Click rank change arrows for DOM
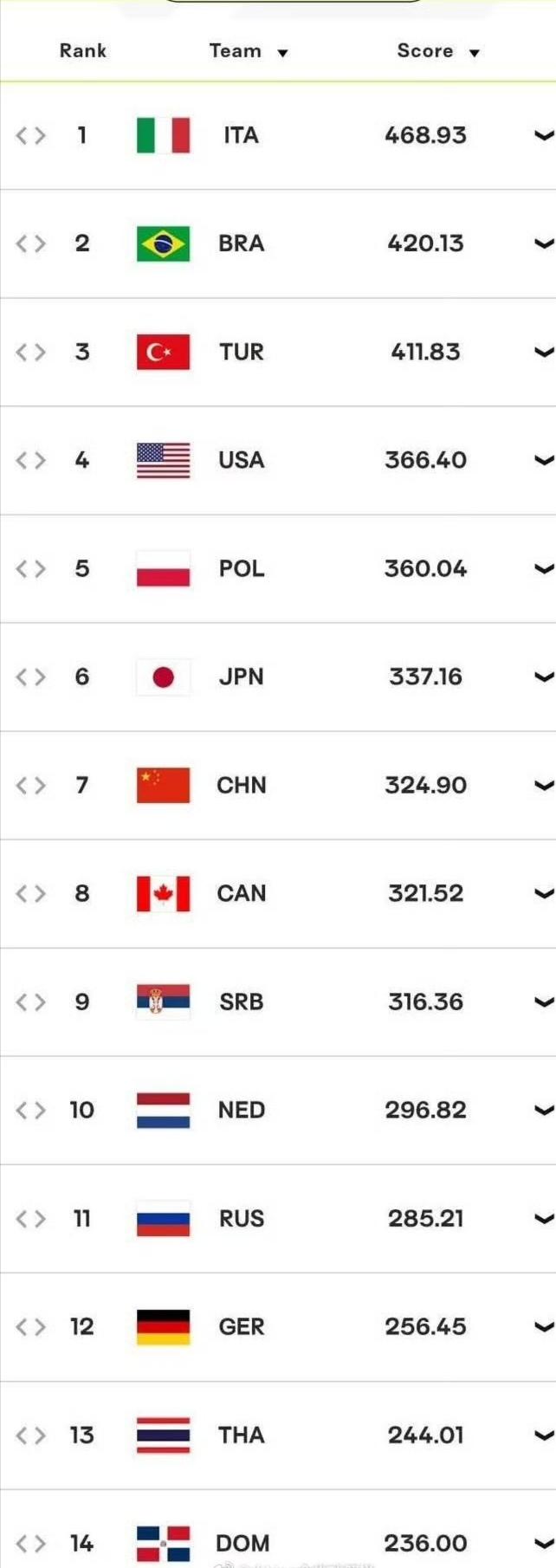Screen dimensions: 556x1568 (30, 1543)
